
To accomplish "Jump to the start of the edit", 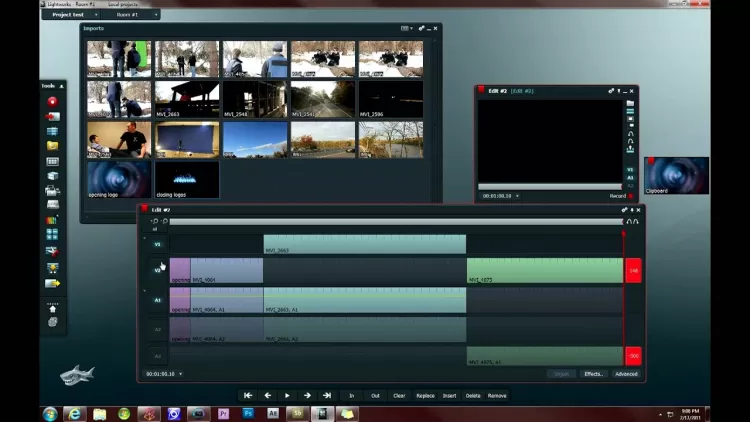I will (248, 395).
